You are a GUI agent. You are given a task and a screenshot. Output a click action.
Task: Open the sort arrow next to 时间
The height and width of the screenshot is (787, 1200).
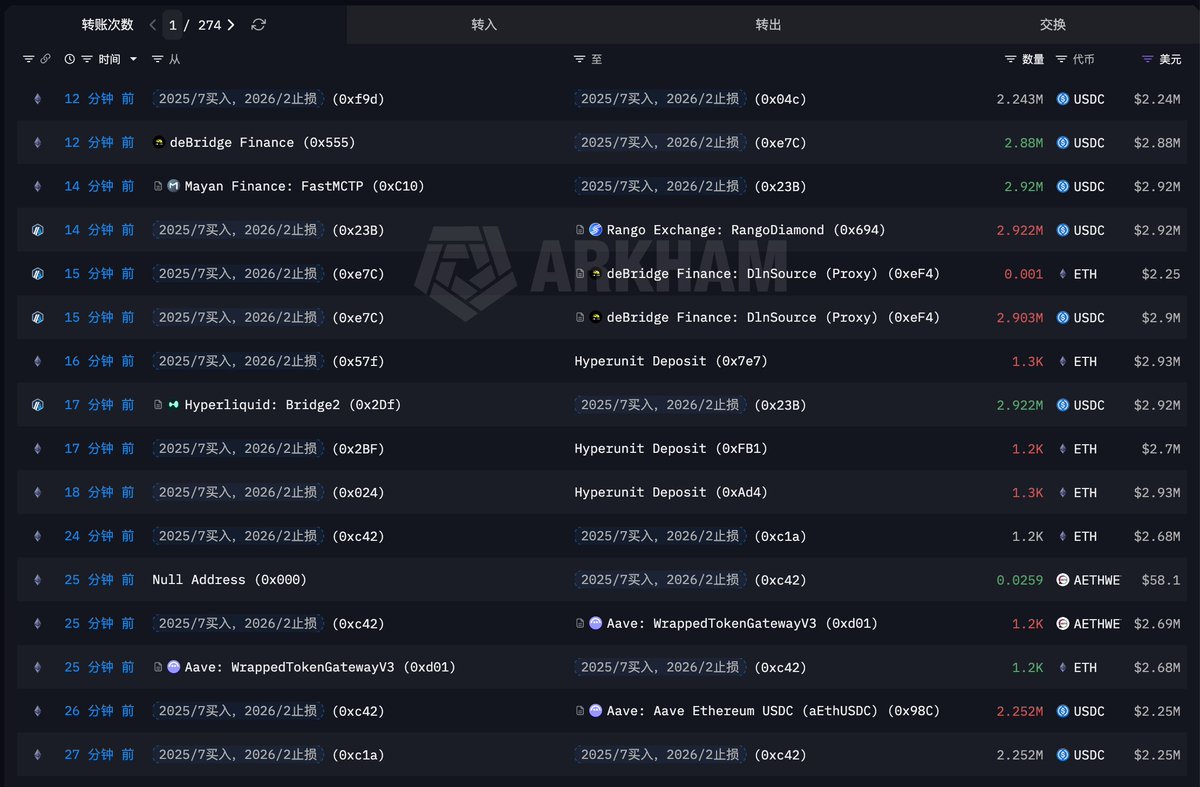pos(133,60)
